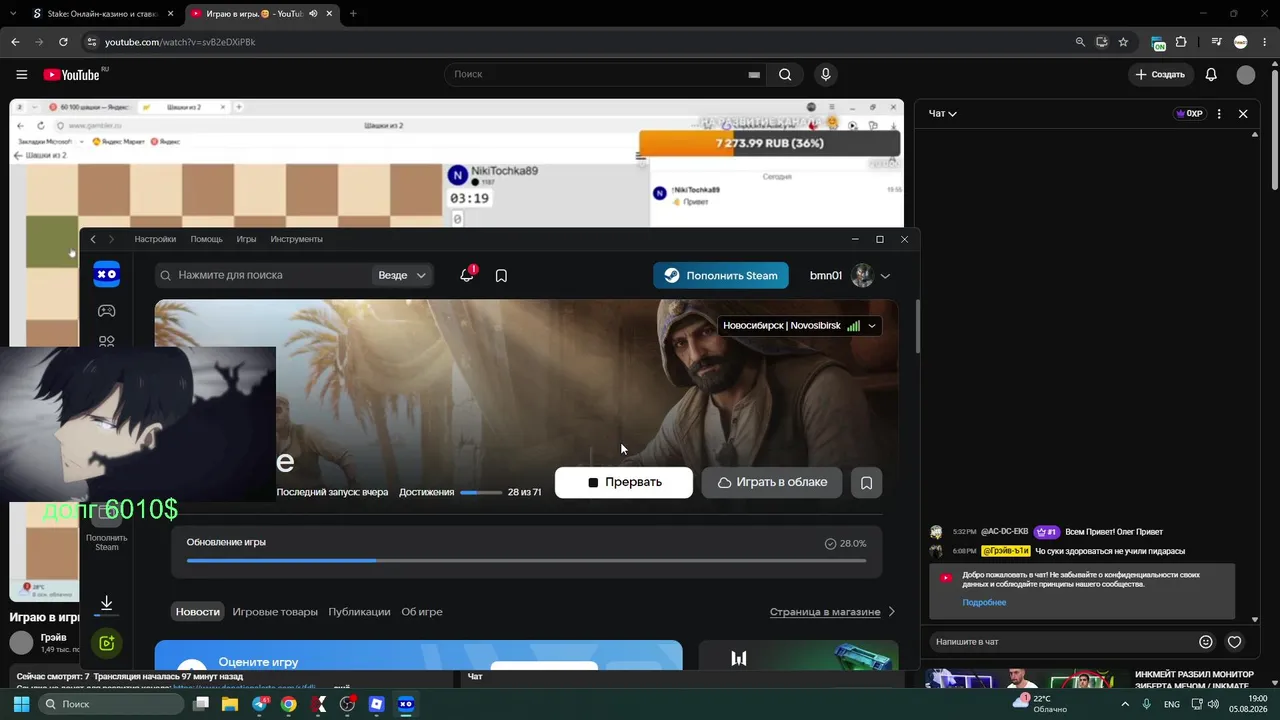Screen dimensions: 1280x720
Task: Bookmark the game beside Играть в облаке
Action: (x=866, y=482)
